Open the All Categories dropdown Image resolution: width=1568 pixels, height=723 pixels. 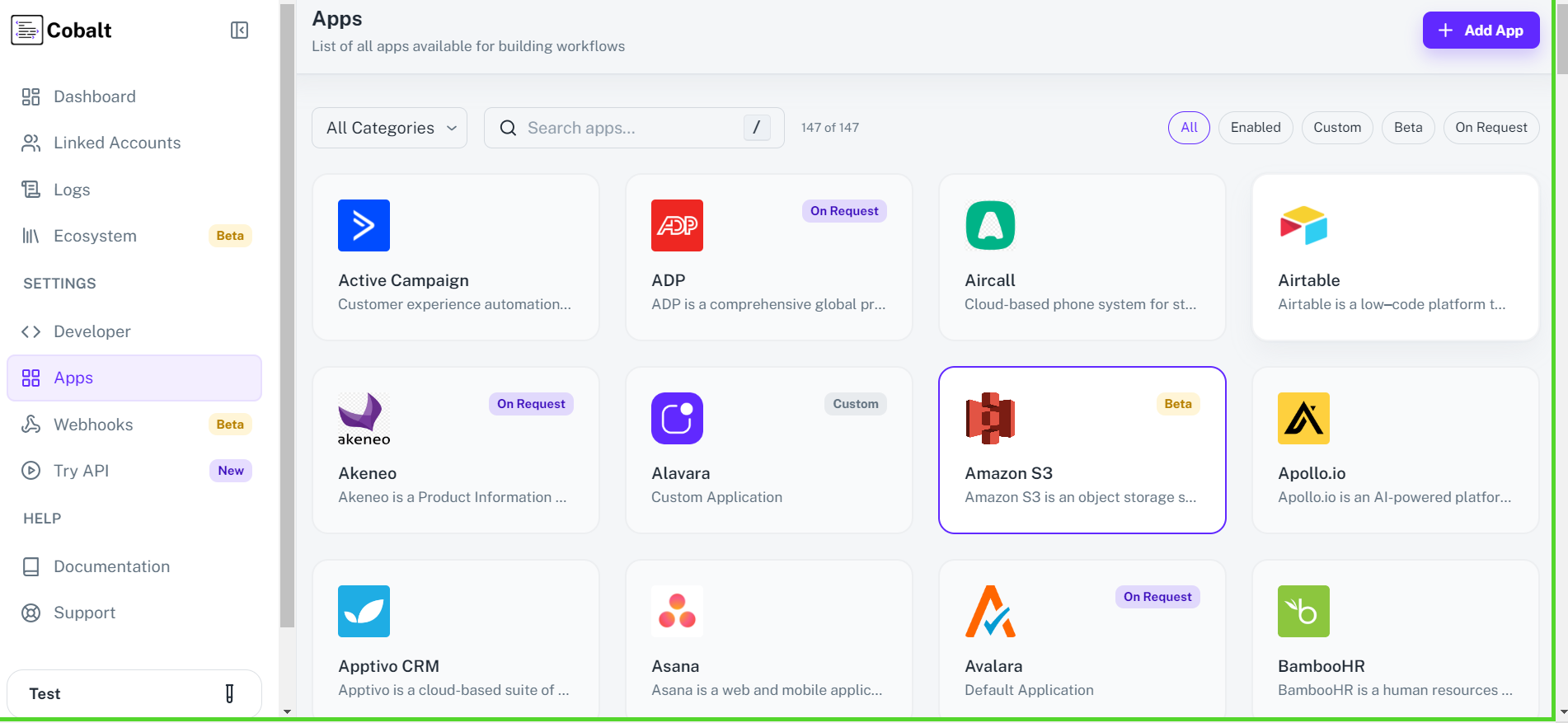(x=389, y=128)
